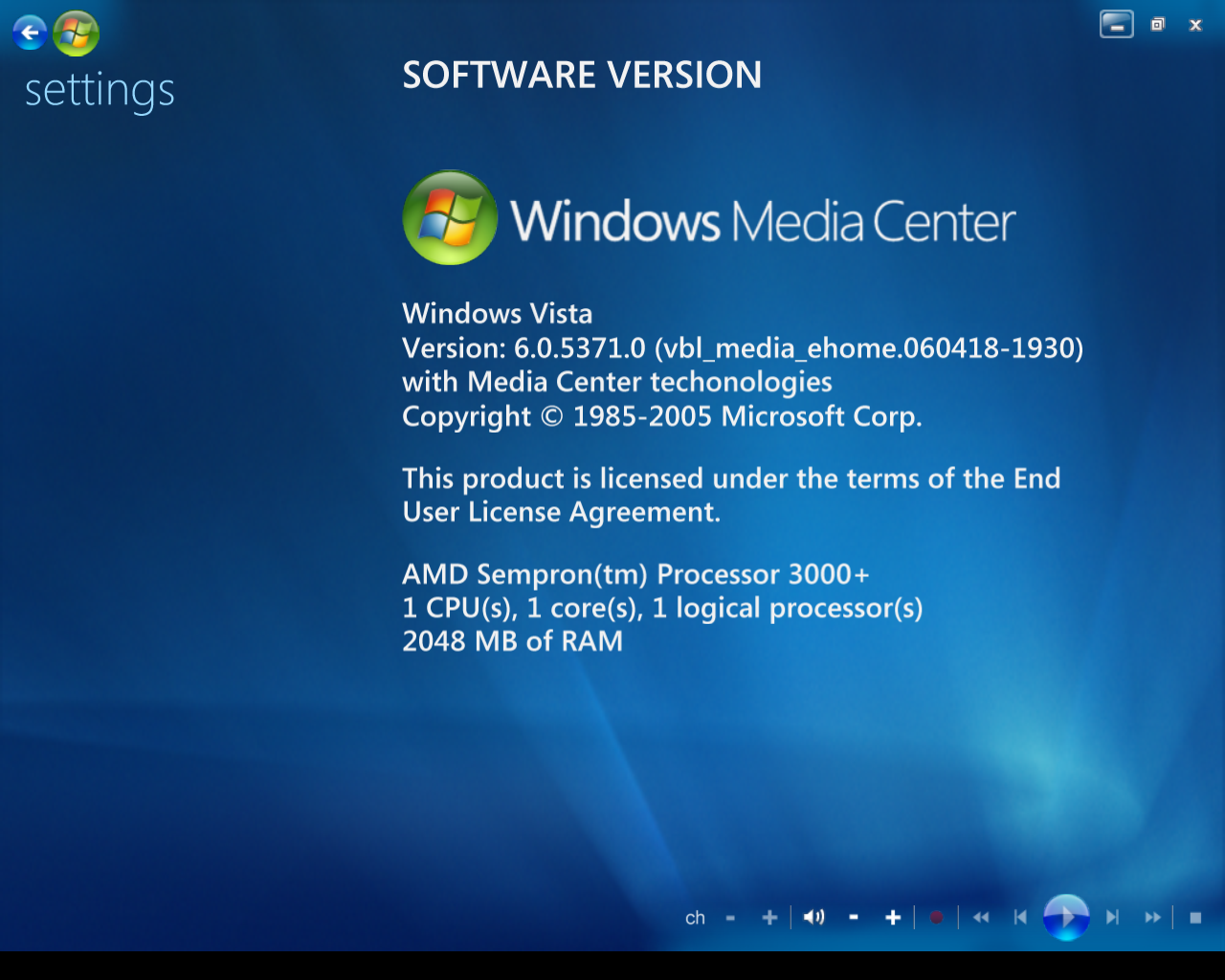Click the with Media Center techonologies line

tap(617, 382)
